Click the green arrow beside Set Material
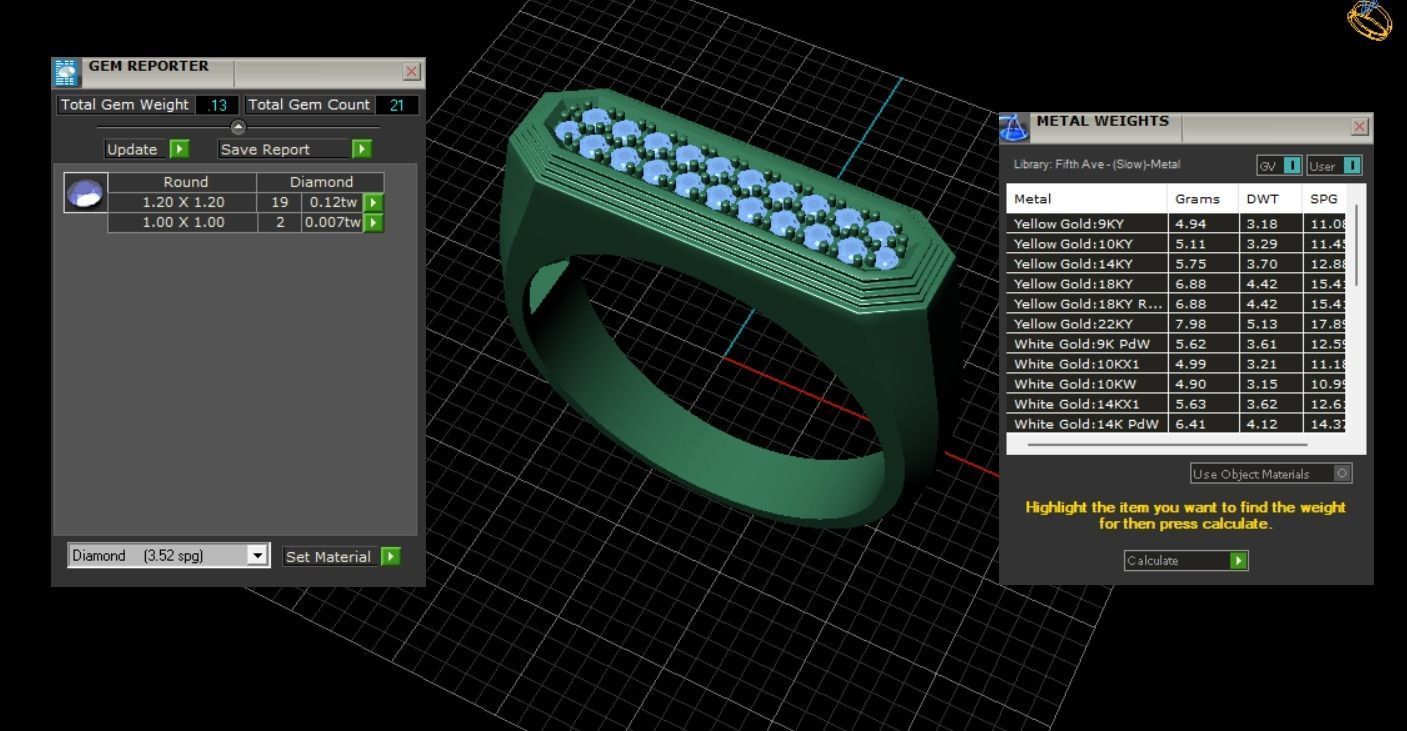The width and height of the screenshot is (1407, 731). click(390, 556)
